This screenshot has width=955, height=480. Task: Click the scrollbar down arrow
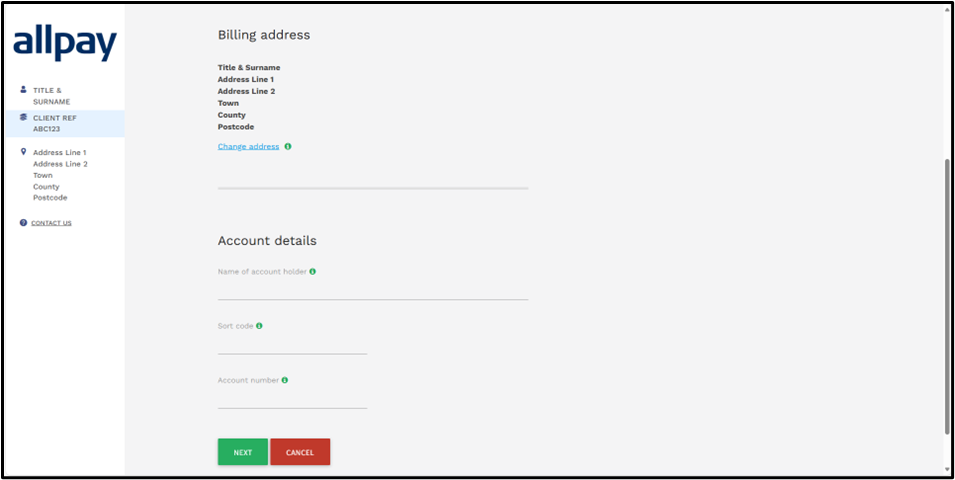pos(946,469)
